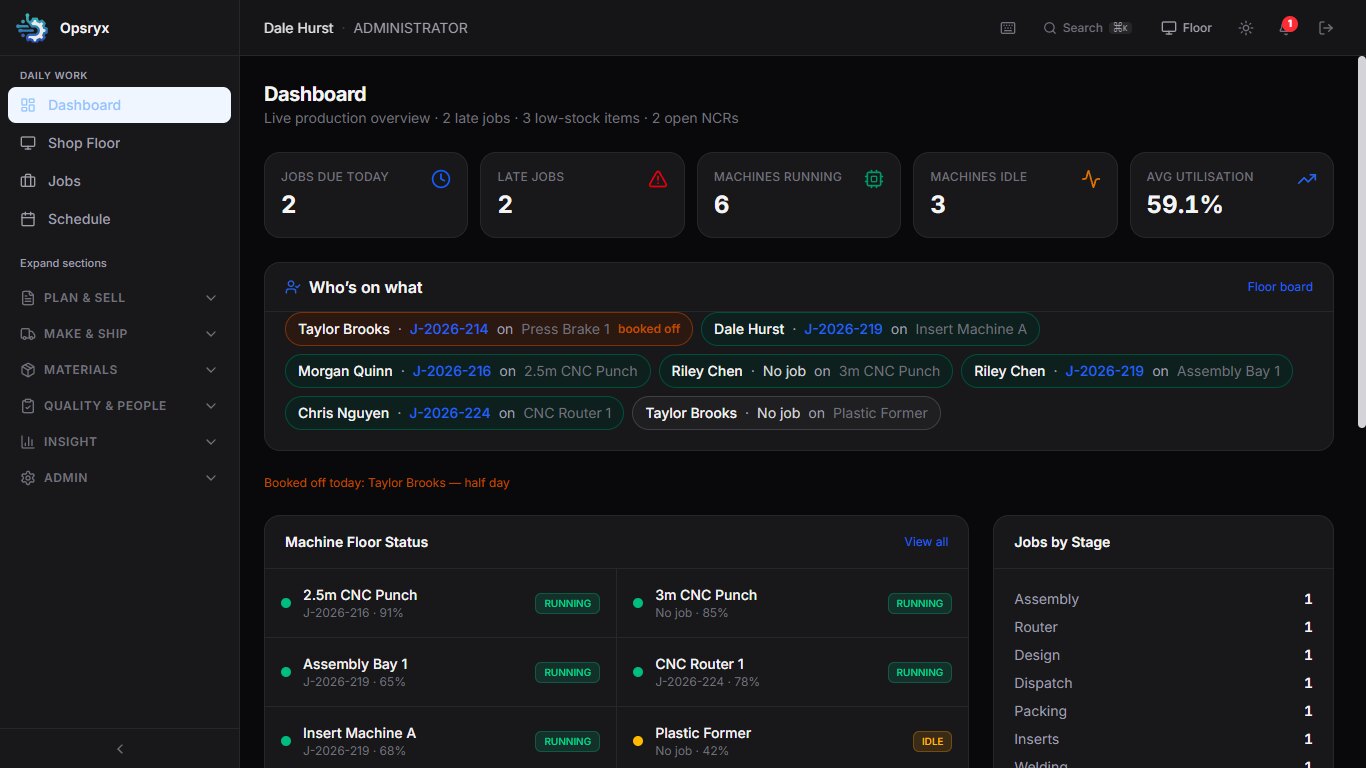This screenshot has height=768, width=1366.
Task: Click the Quality & People clipboard icon
Action: pos(28,406)
